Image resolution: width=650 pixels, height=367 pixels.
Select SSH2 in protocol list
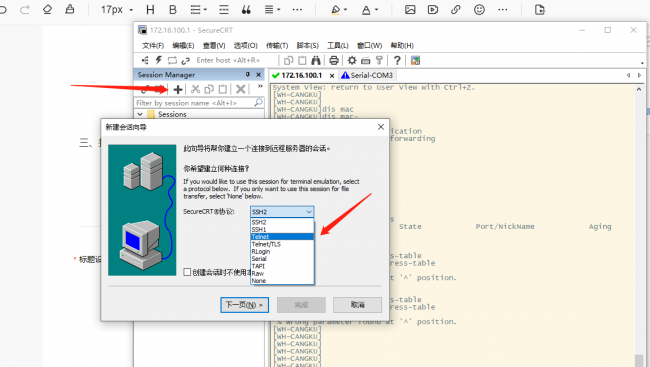[282, 222]
